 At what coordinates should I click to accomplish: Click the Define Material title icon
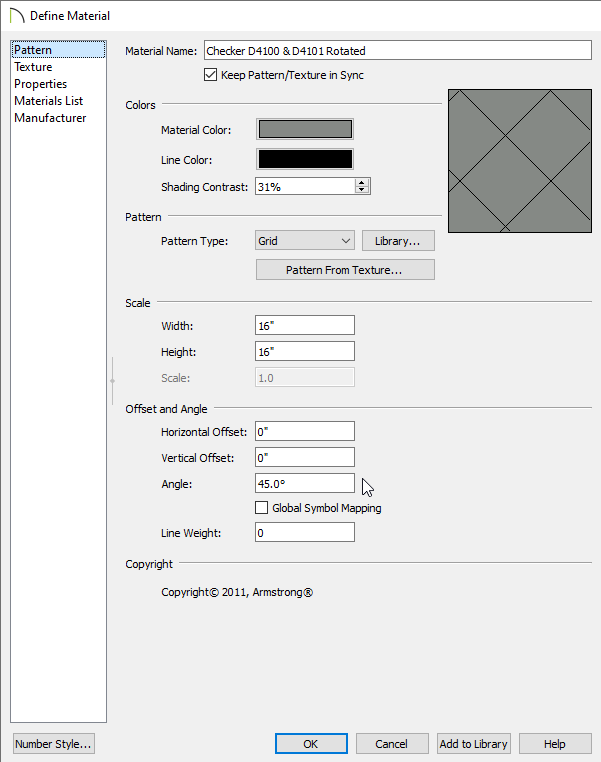click(x=17, y=16)
